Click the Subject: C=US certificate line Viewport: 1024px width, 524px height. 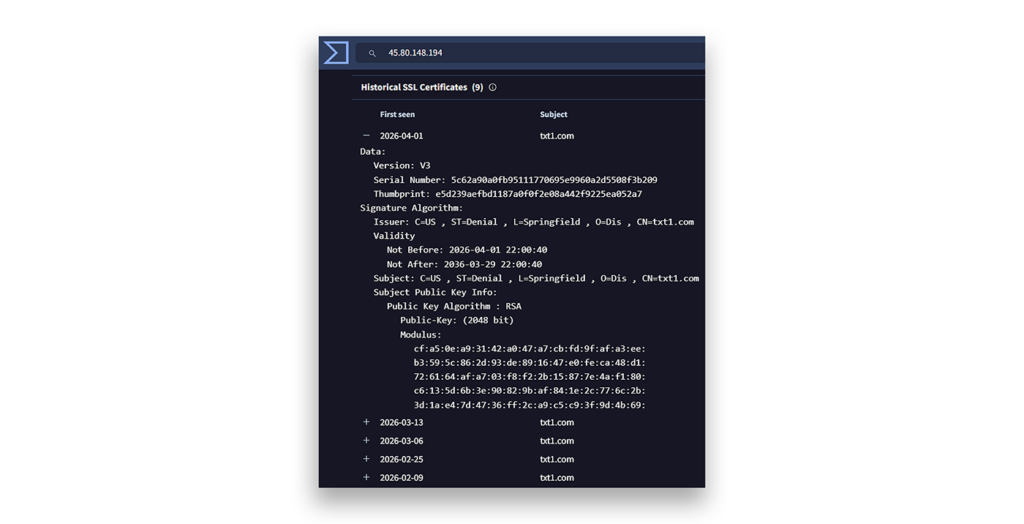pyautogui.click(x=536, y=278)
